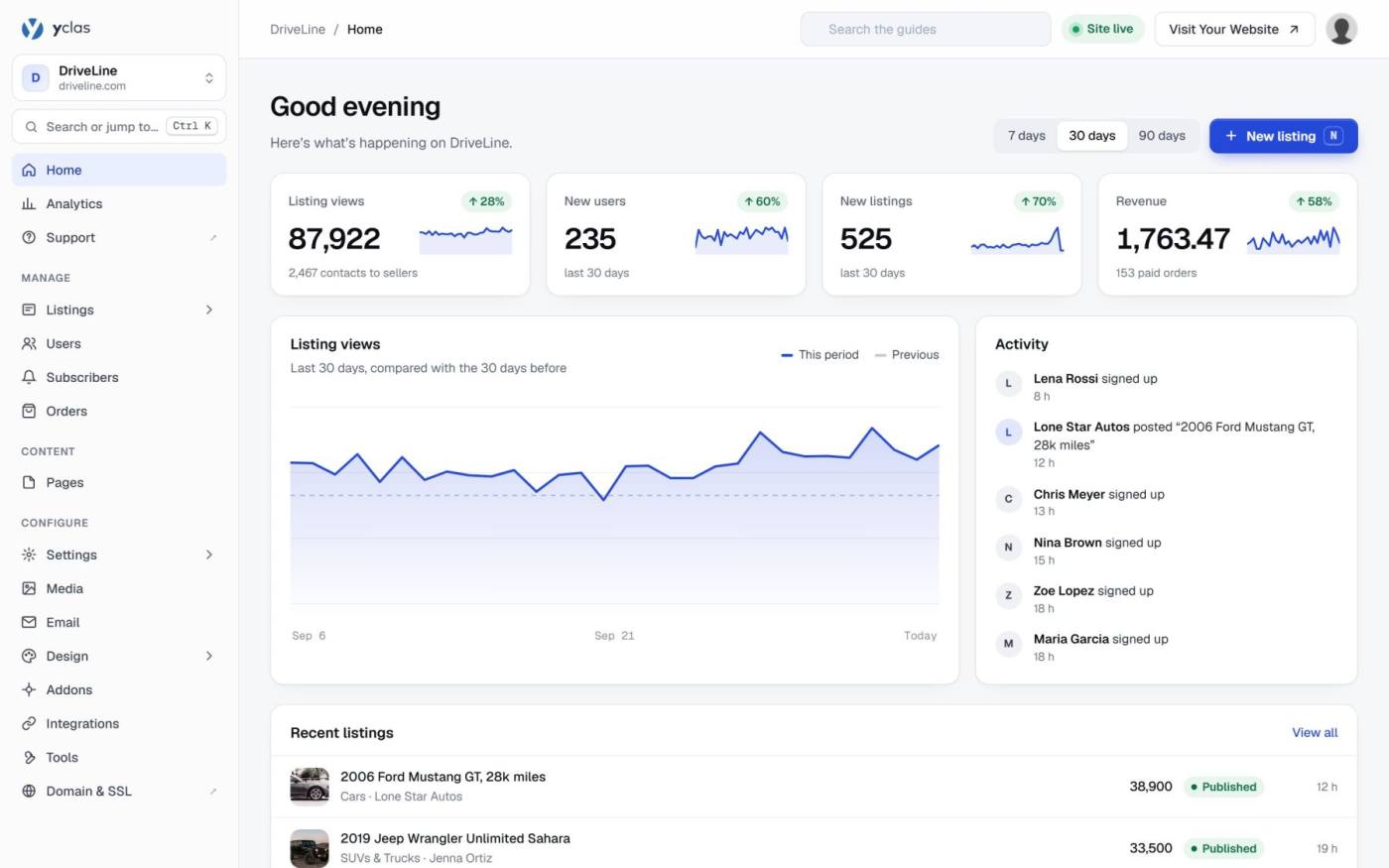Click the Settings gear icon
Screen dimensions: 1389x868
tap(29, 555)
